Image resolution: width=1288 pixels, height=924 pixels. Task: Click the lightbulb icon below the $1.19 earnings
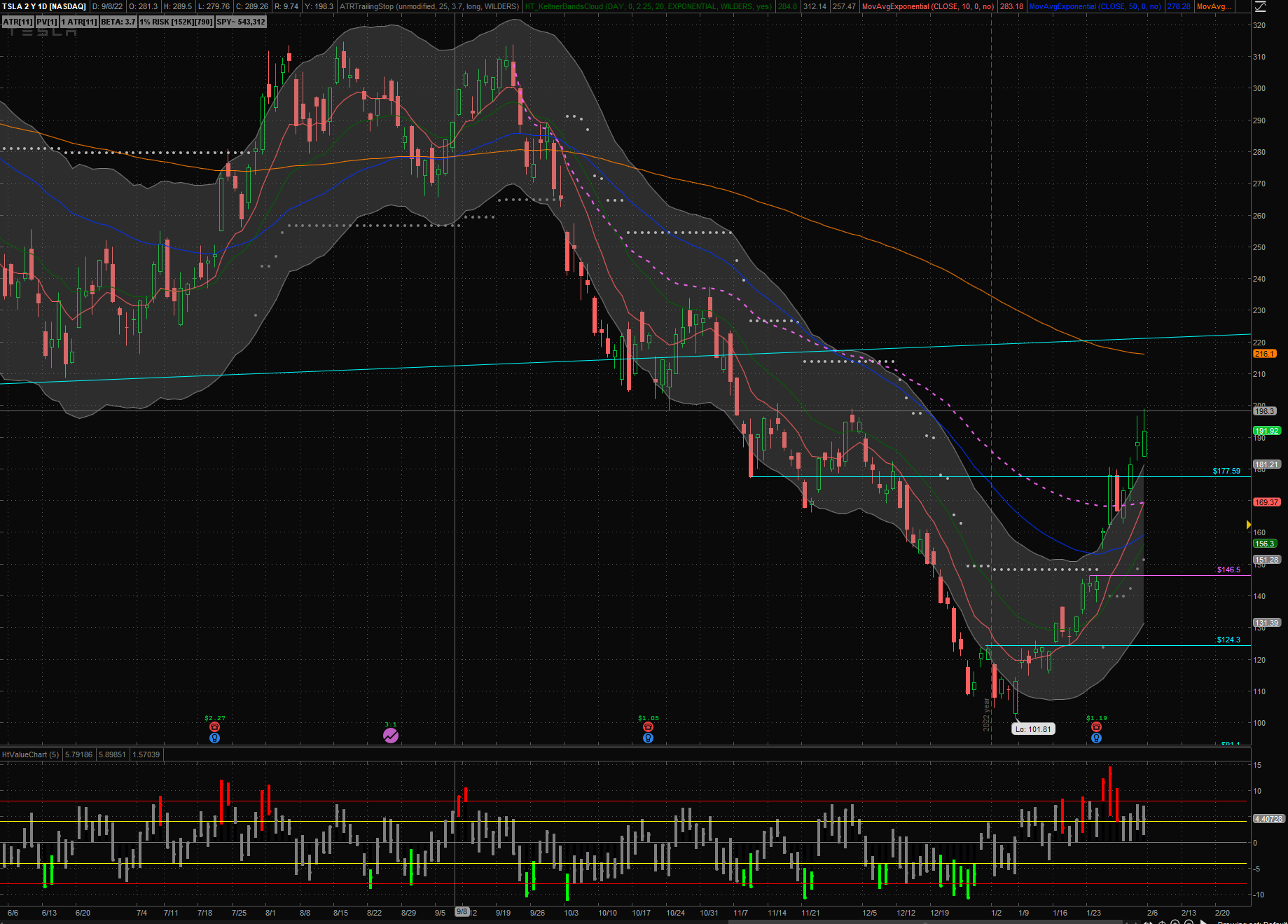pyautogui.click(x=1096, y=738)
